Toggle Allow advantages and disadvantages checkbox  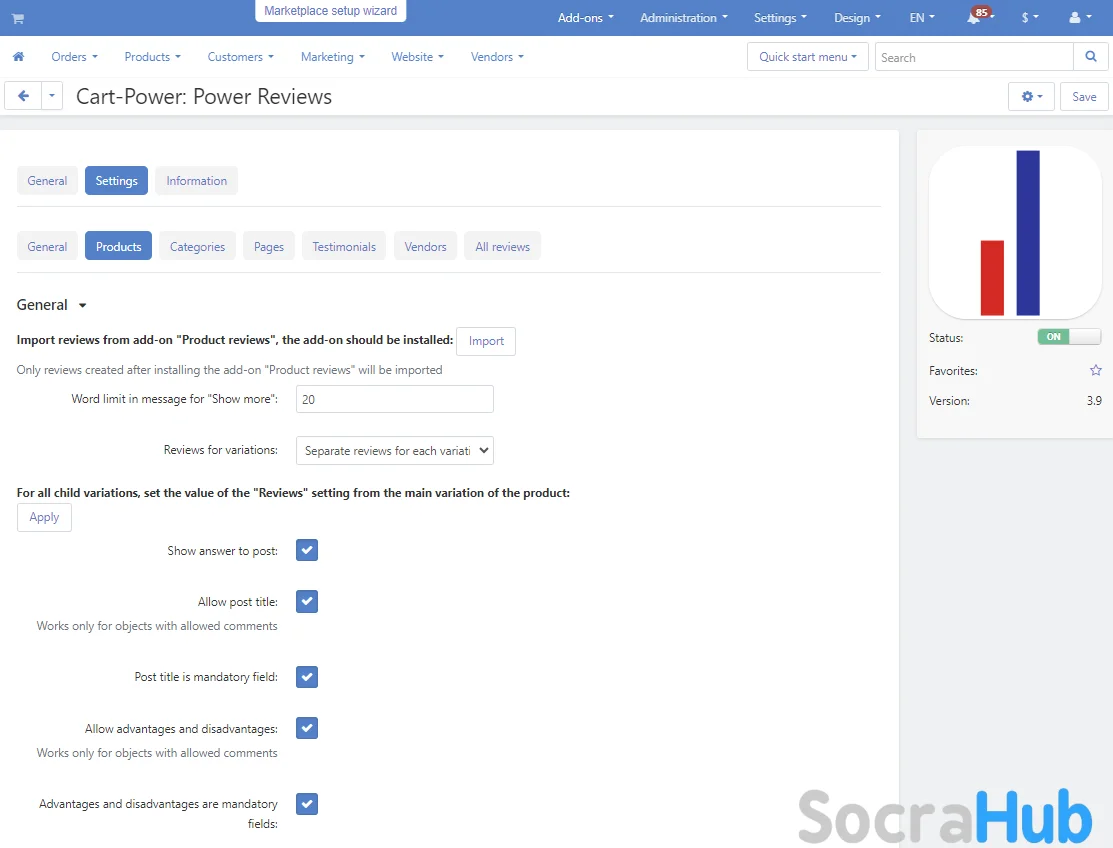tap(307, 728)
